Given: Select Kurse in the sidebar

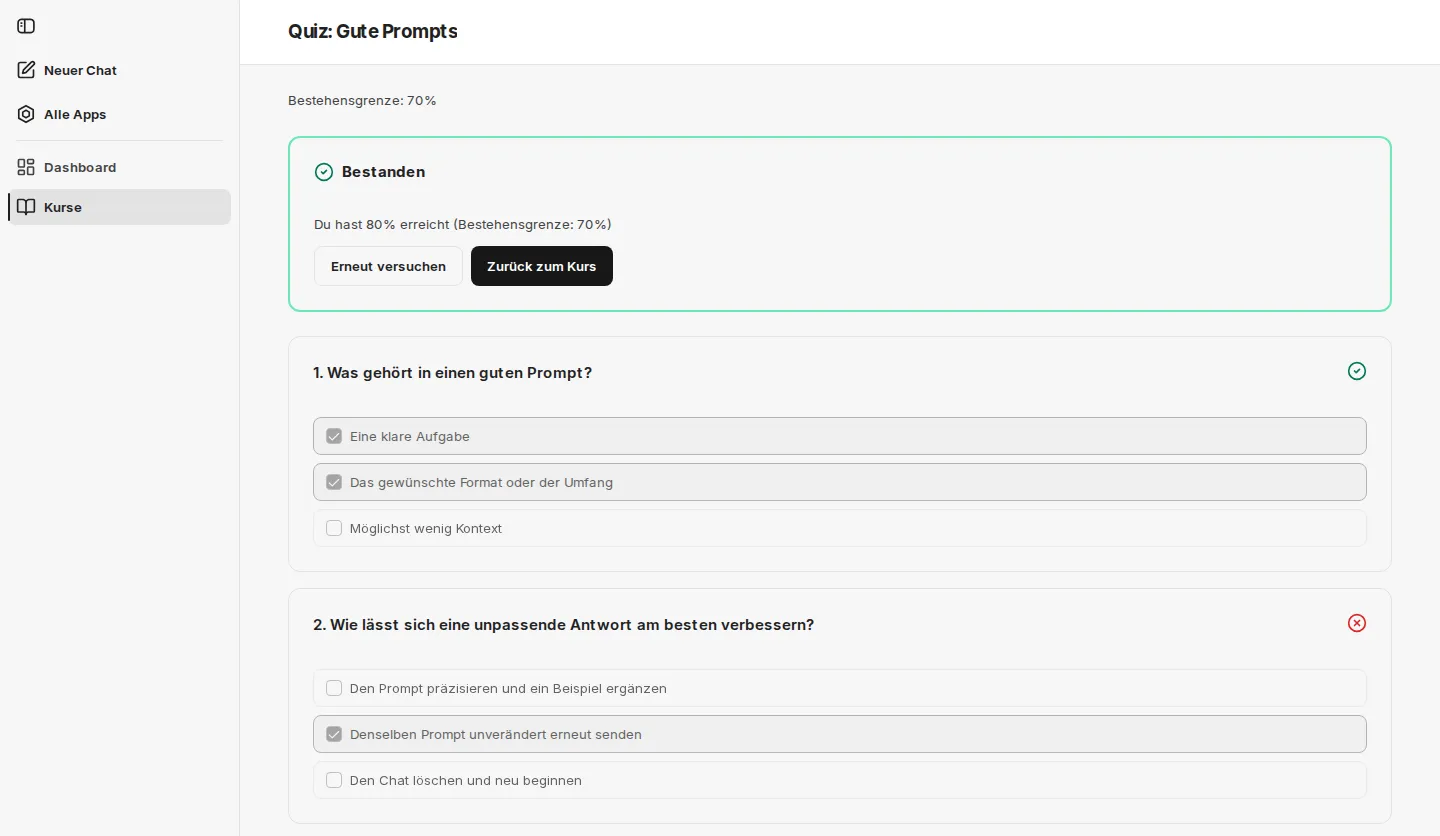Looking at the screenshot, I should [119, 207].
